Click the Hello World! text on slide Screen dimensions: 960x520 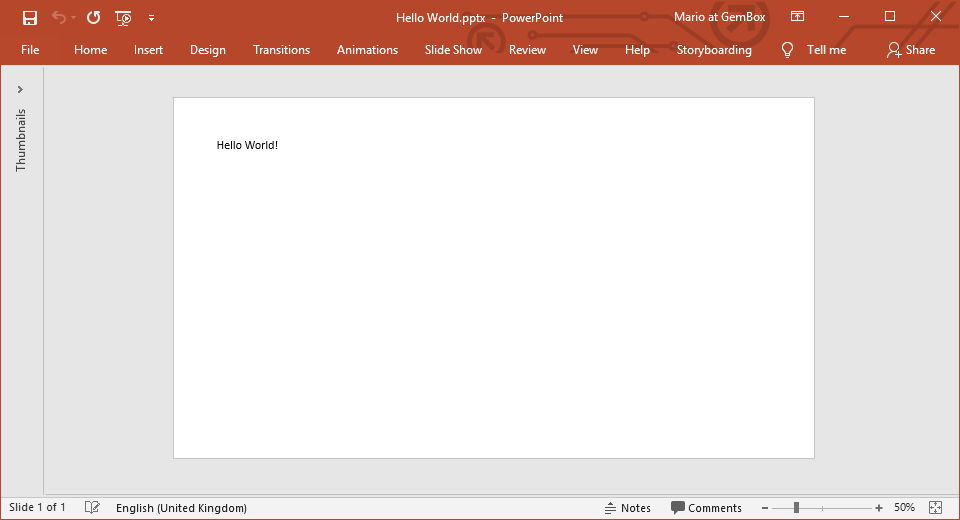coord(247,145)
